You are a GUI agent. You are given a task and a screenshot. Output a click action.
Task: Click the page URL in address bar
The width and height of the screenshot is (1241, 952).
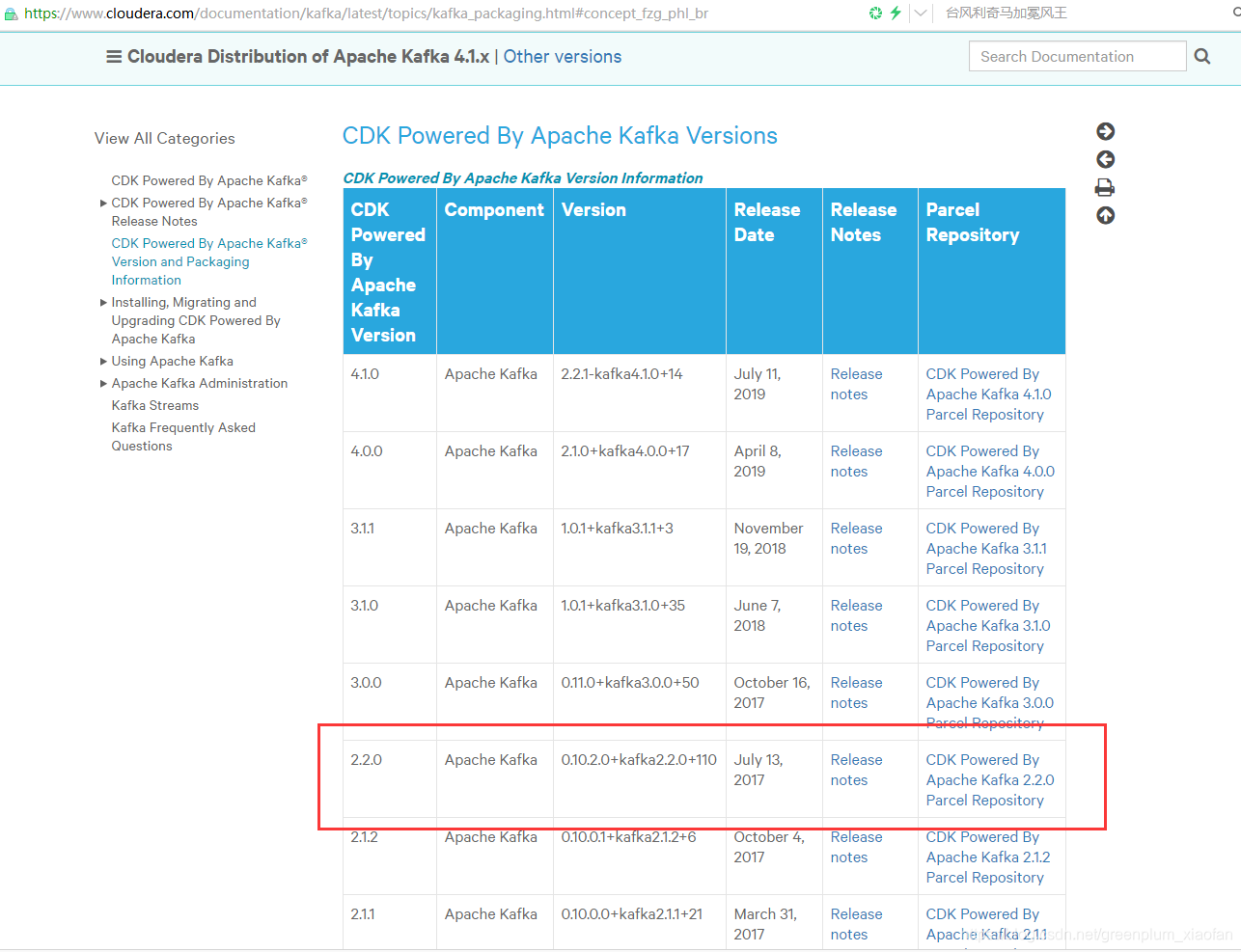(367, 14)
